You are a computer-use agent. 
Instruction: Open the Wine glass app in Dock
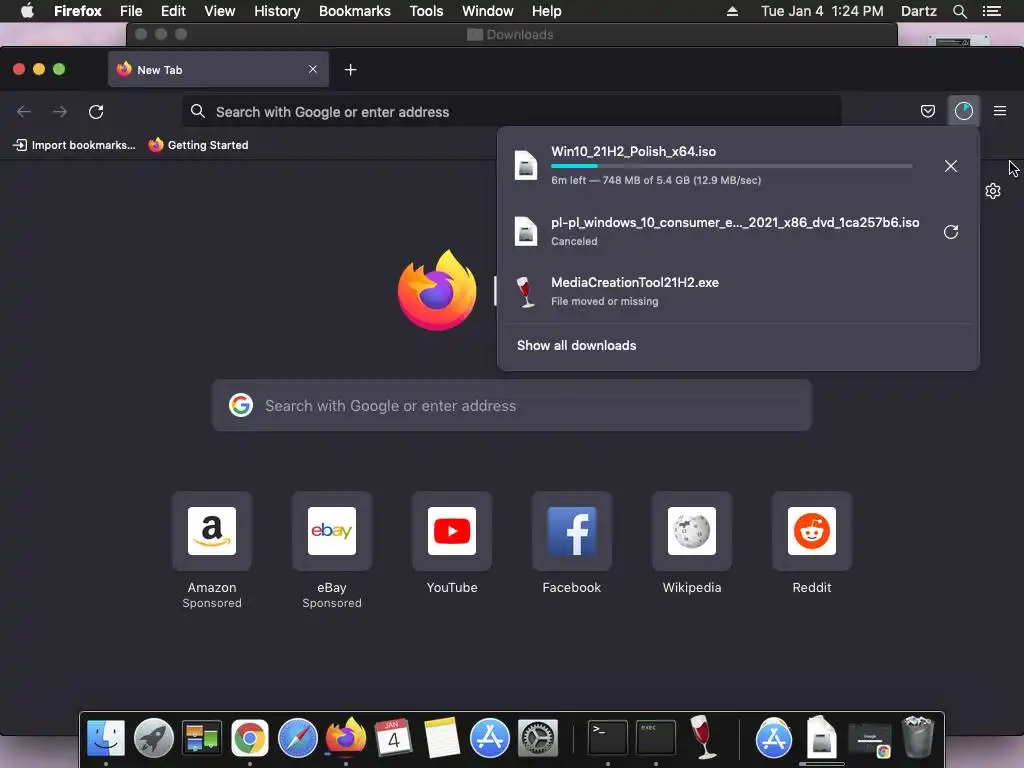pyautogui.click(x=703, y=737)
